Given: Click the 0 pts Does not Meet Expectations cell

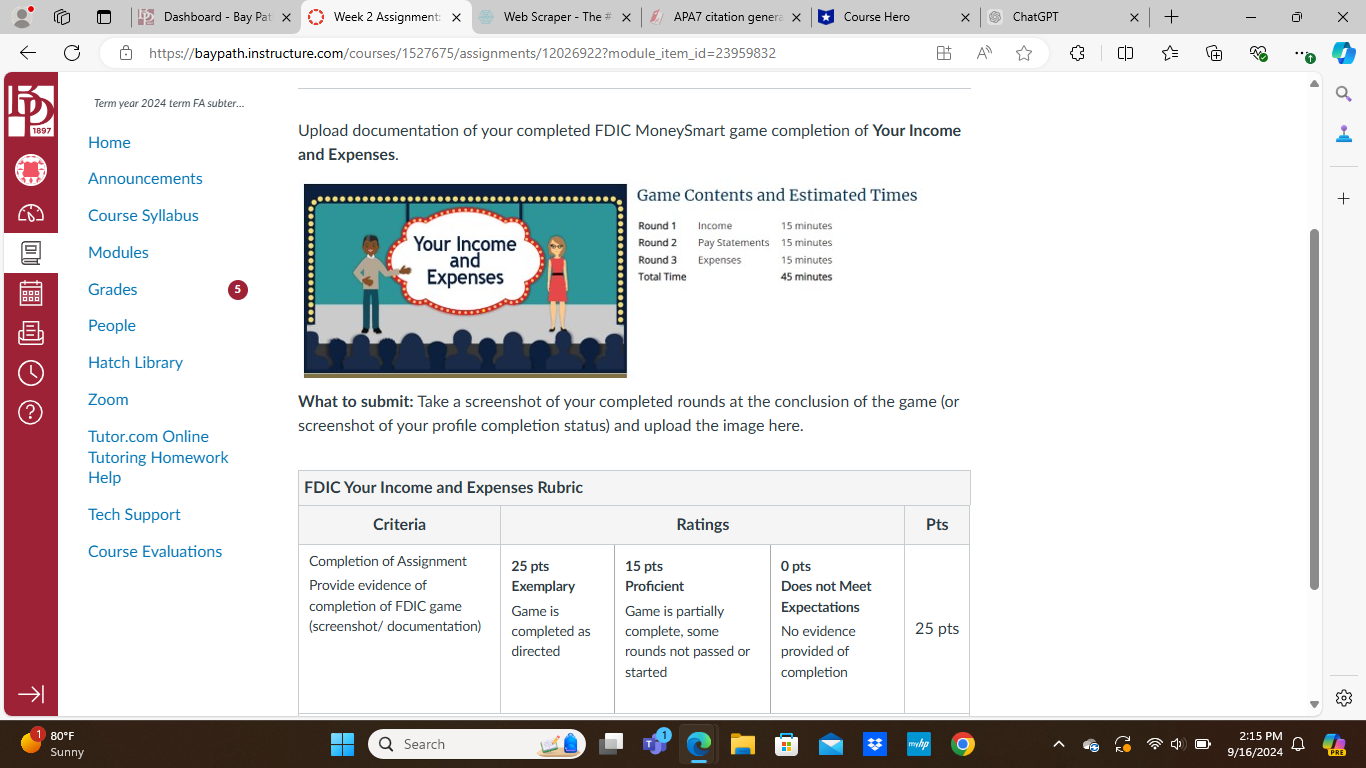Looking at the screenshot, I should tap(837, 628).
